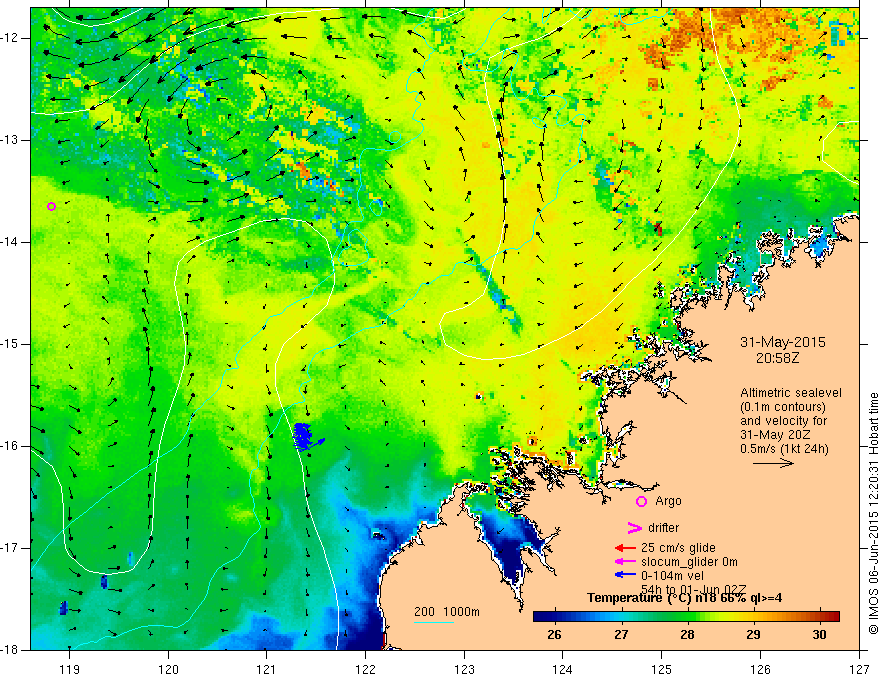Click the 'Altimetric sealevel' text

click(x=791, y=393)
